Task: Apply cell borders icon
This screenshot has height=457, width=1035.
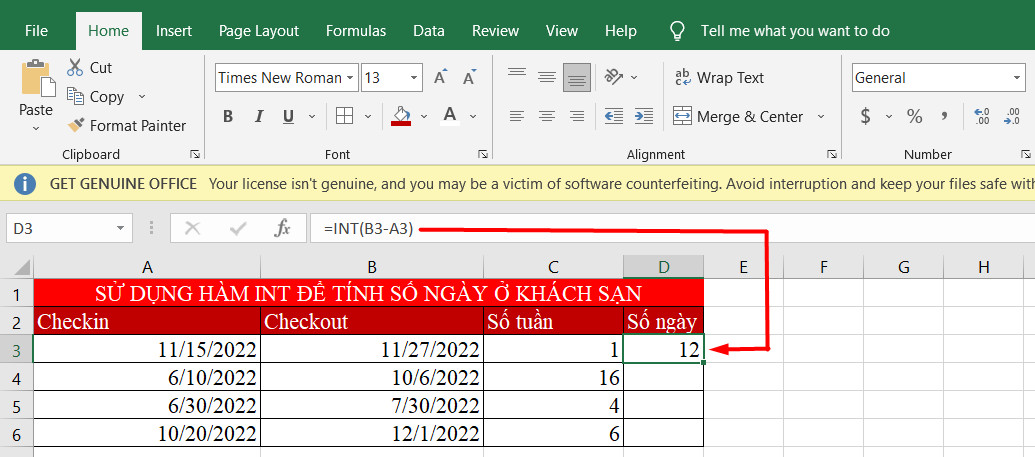Action: pyautogui.click(x=345, y=117)
